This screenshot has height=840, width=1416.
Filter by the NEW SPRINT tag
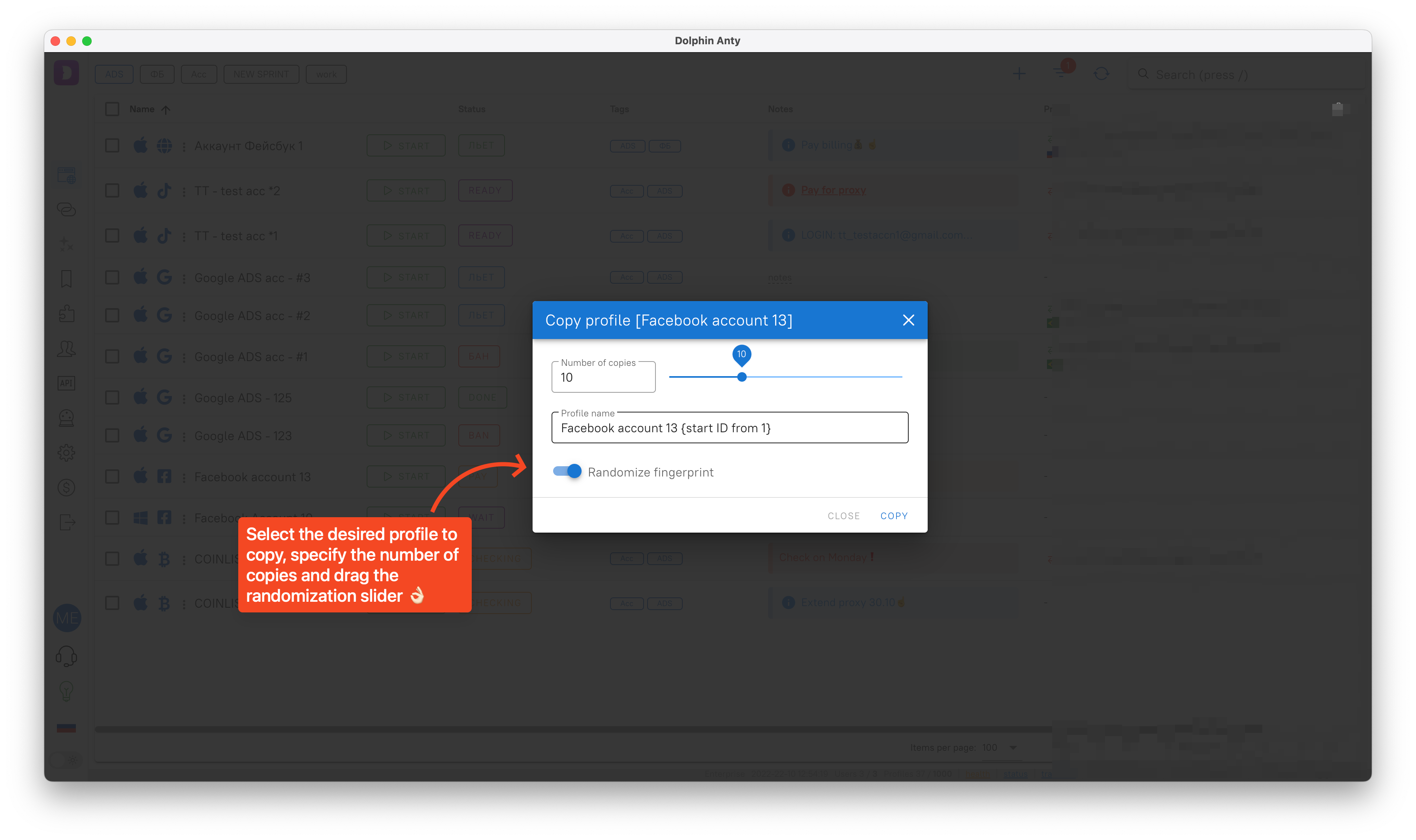(x=261, y=74)
